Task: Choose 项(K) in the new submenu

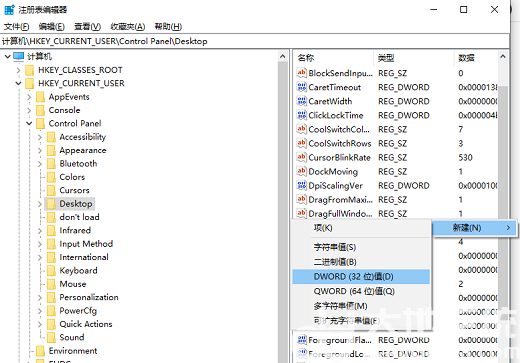Action: [x=361, y=228]
